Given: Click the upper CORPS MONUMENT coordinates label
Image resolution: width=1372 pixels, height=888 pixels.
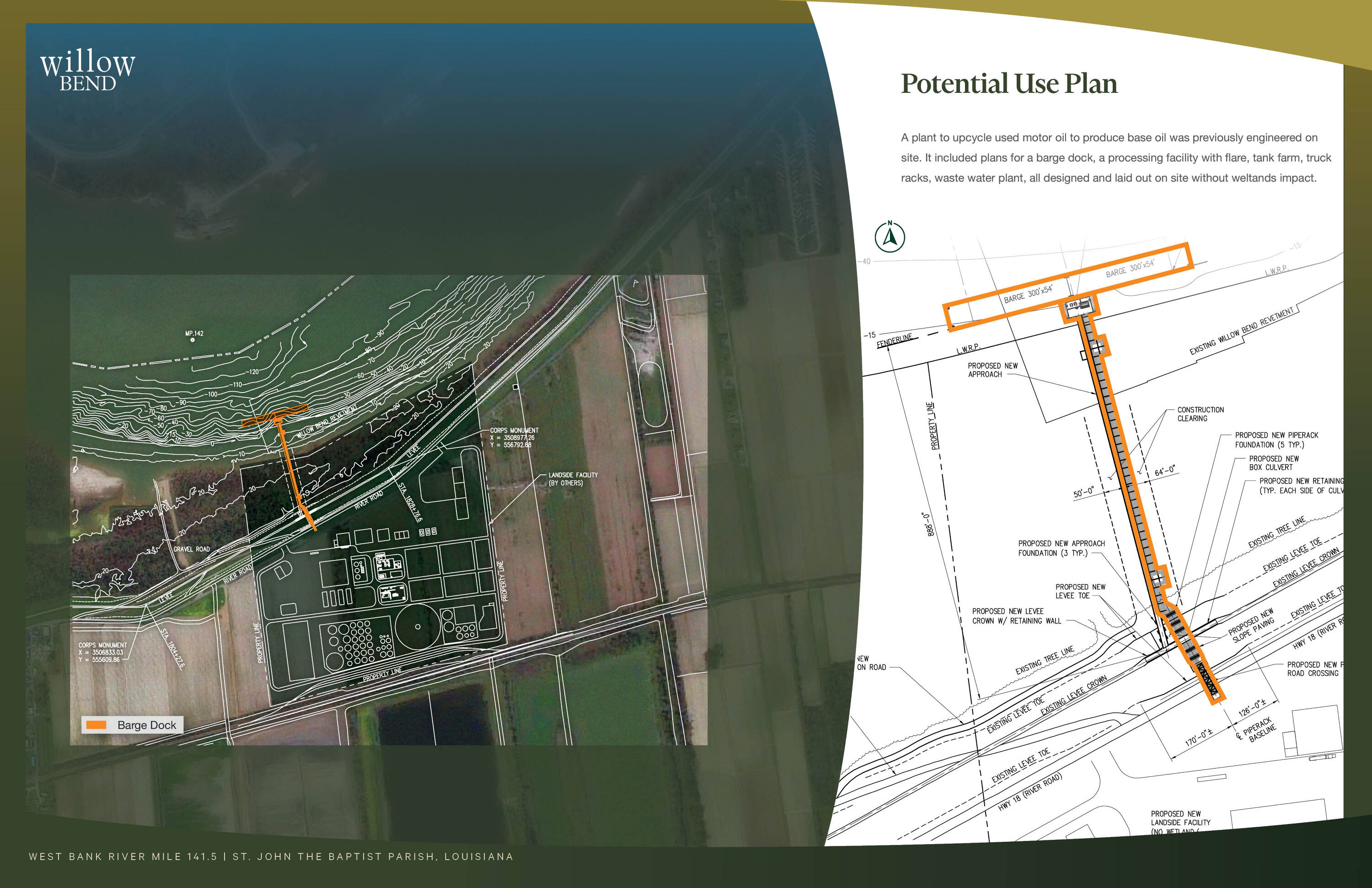Looking at the screenshot, I should (x=514, y=438).
